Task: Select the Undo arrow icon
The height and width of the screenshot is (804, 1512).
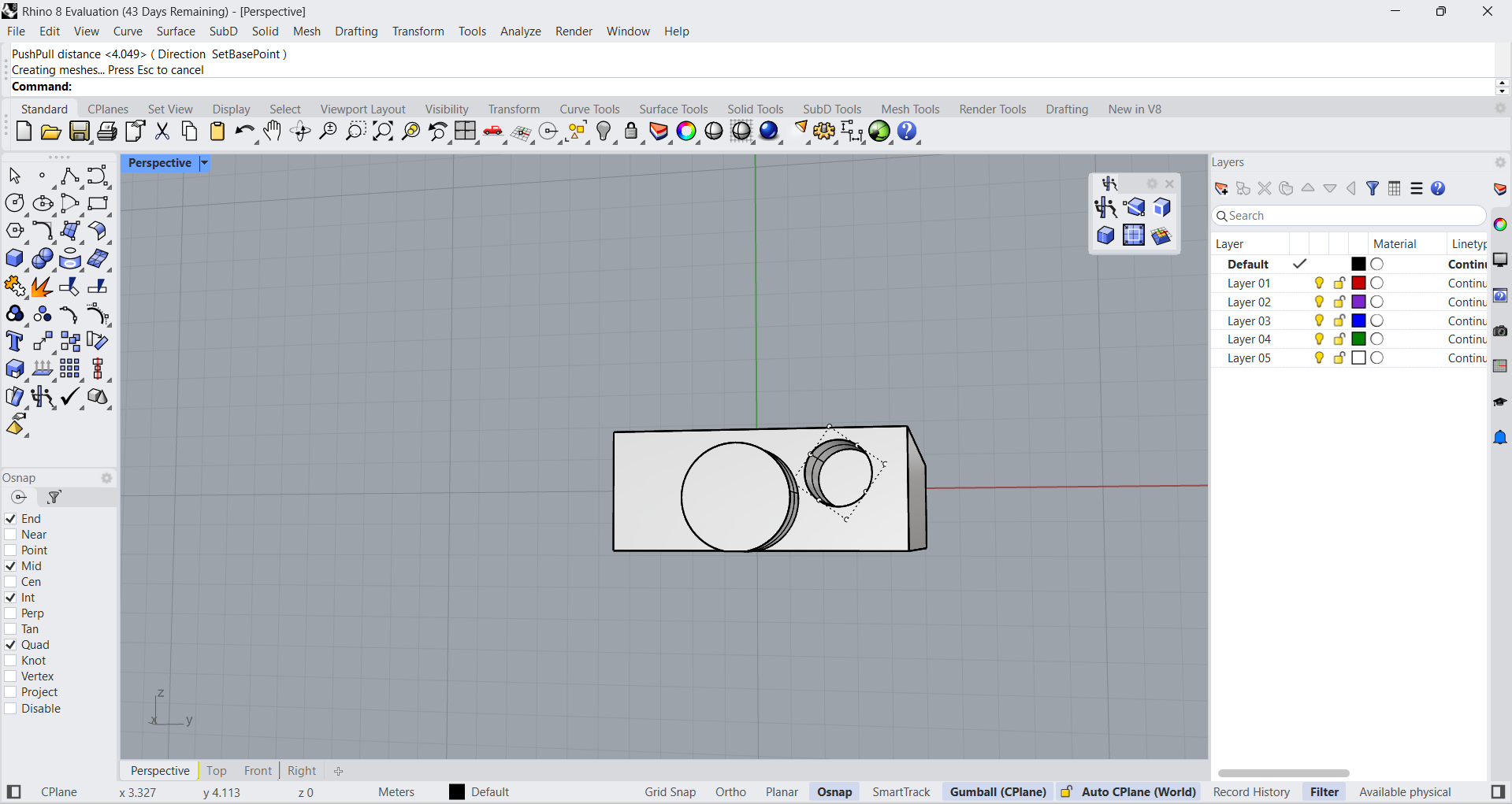Action: (244, 132)
